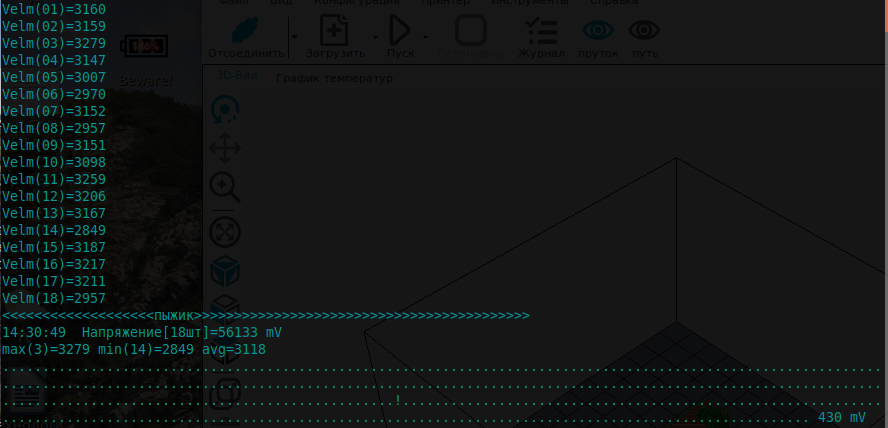Viewport: 888px width, 428px height.
Task: Click the Disconnect plug icon (Отсоединить)
Action: point(246,30)
